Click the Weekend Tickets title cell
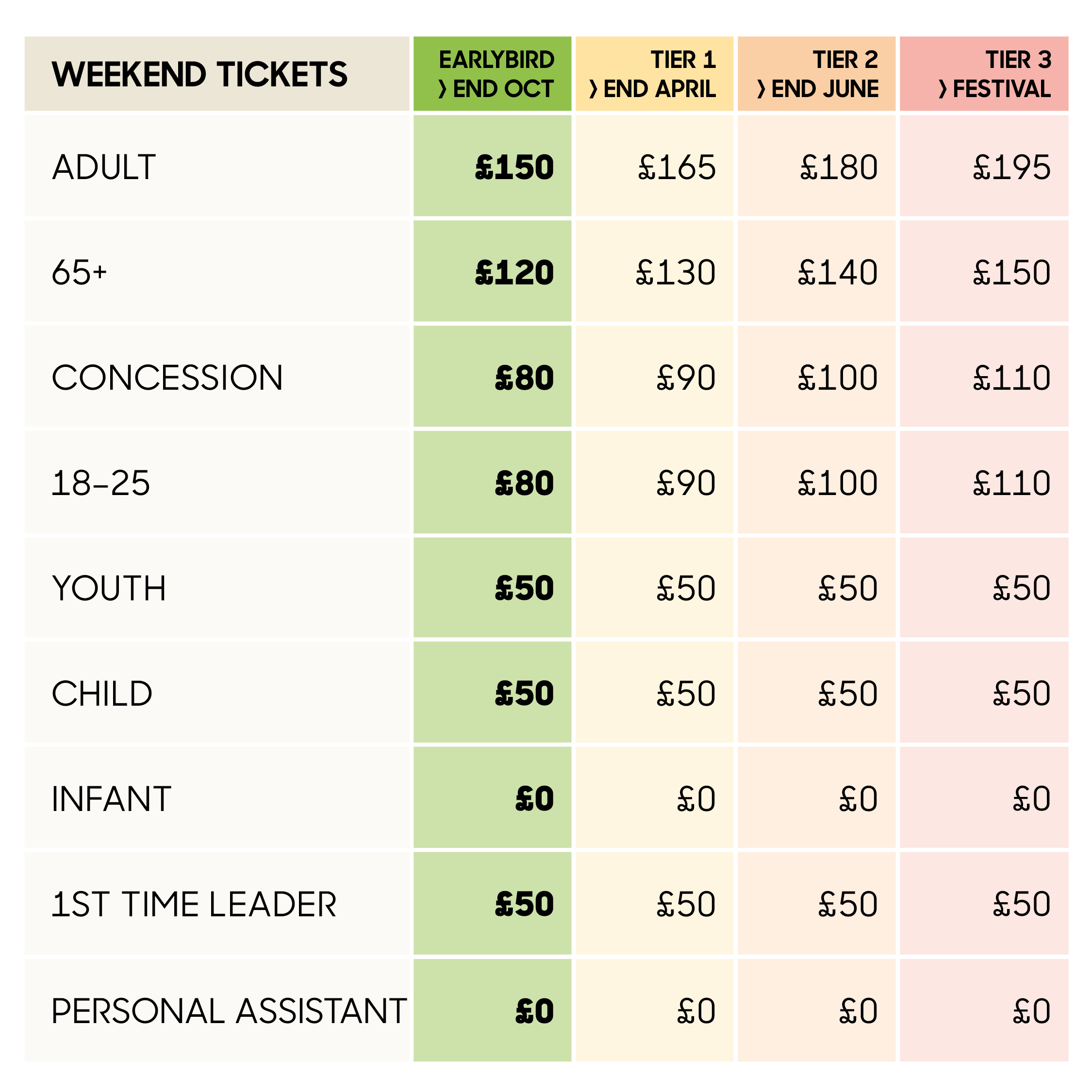 tap(217, 73)
